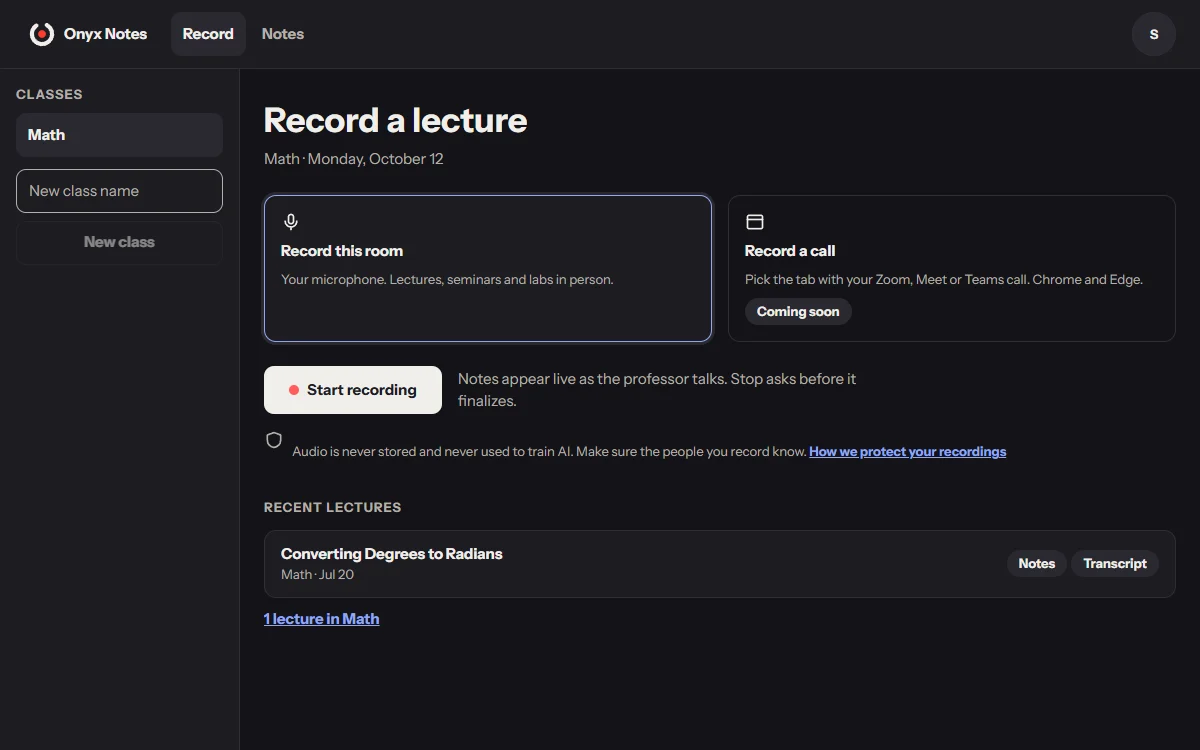
Task: Click the New class button
Action: (x=119, y=242)
